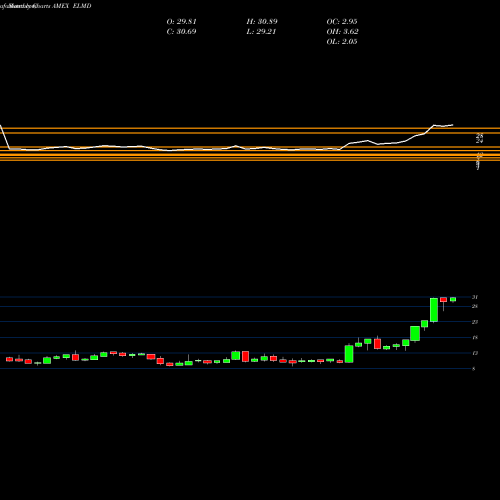Click the high value H: 30.89
Screen dimensions: 500x500
pyautogui.click(x=262, y=22)
